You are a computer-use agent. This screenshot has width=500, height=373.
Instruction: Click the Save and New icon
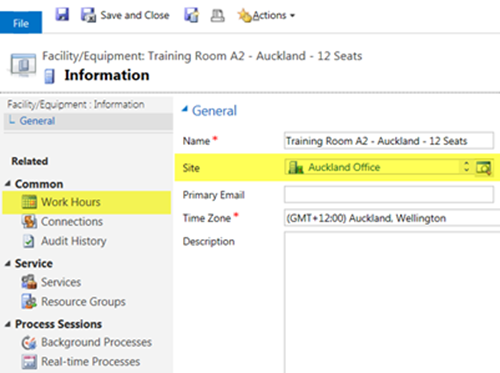(192, 15)
